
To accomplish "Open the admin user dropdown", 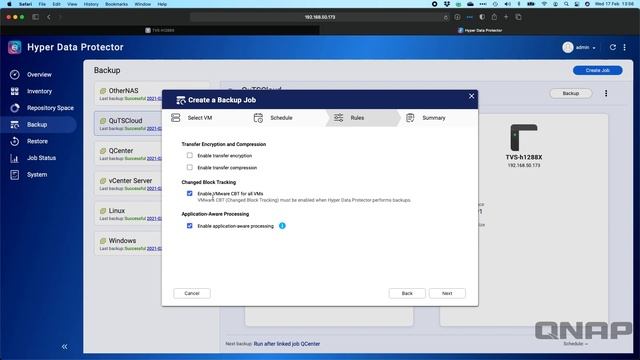I will pyautogui.click(x=579, y=47).
